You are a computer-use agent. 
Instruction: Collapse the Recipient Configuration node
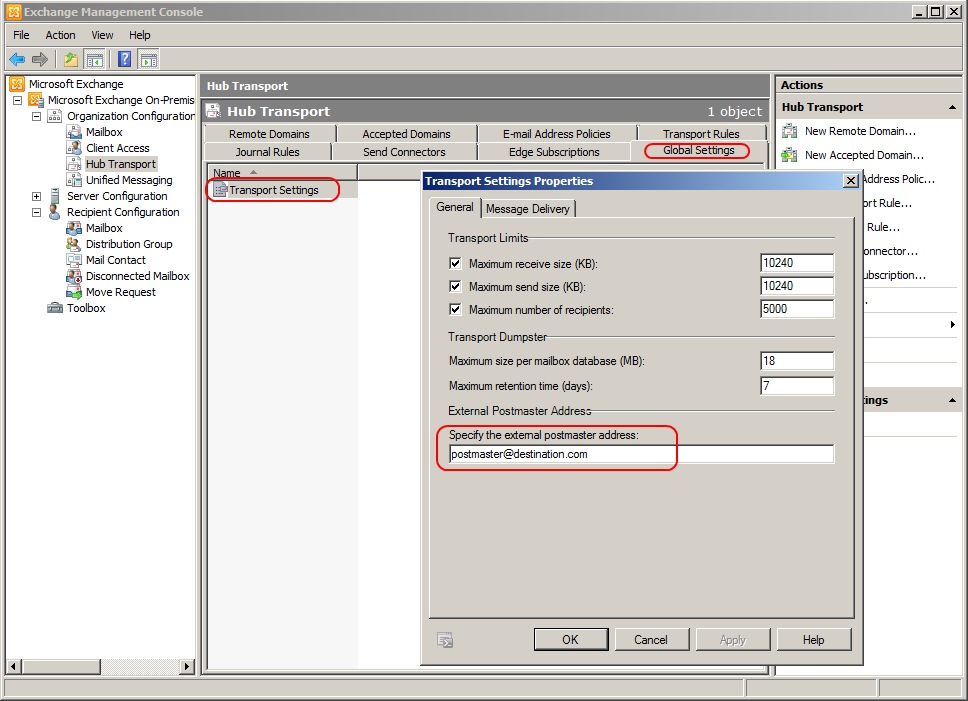pyautogui.click(x=36, y=212)
